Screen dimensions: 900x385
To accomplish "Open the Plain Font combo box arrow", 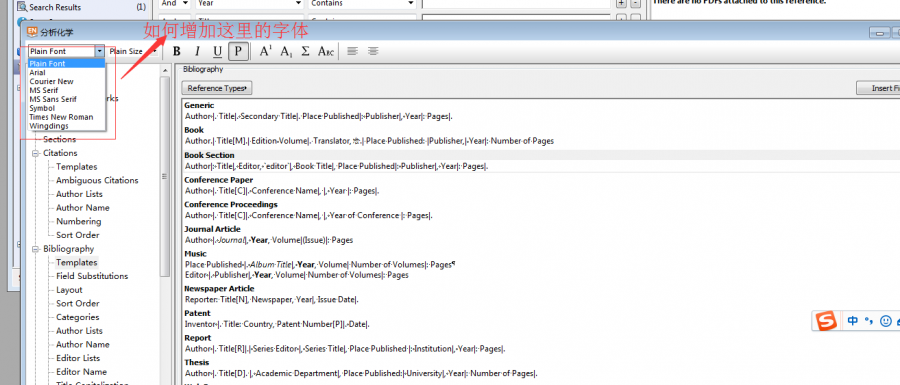I will [x=100, y=51].
